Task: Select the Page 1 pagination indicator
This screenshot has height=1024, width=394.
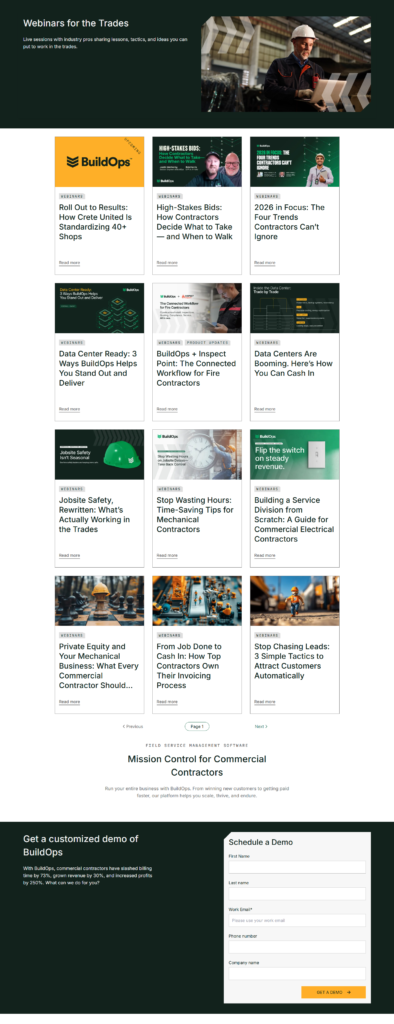Action: [197, 726]
